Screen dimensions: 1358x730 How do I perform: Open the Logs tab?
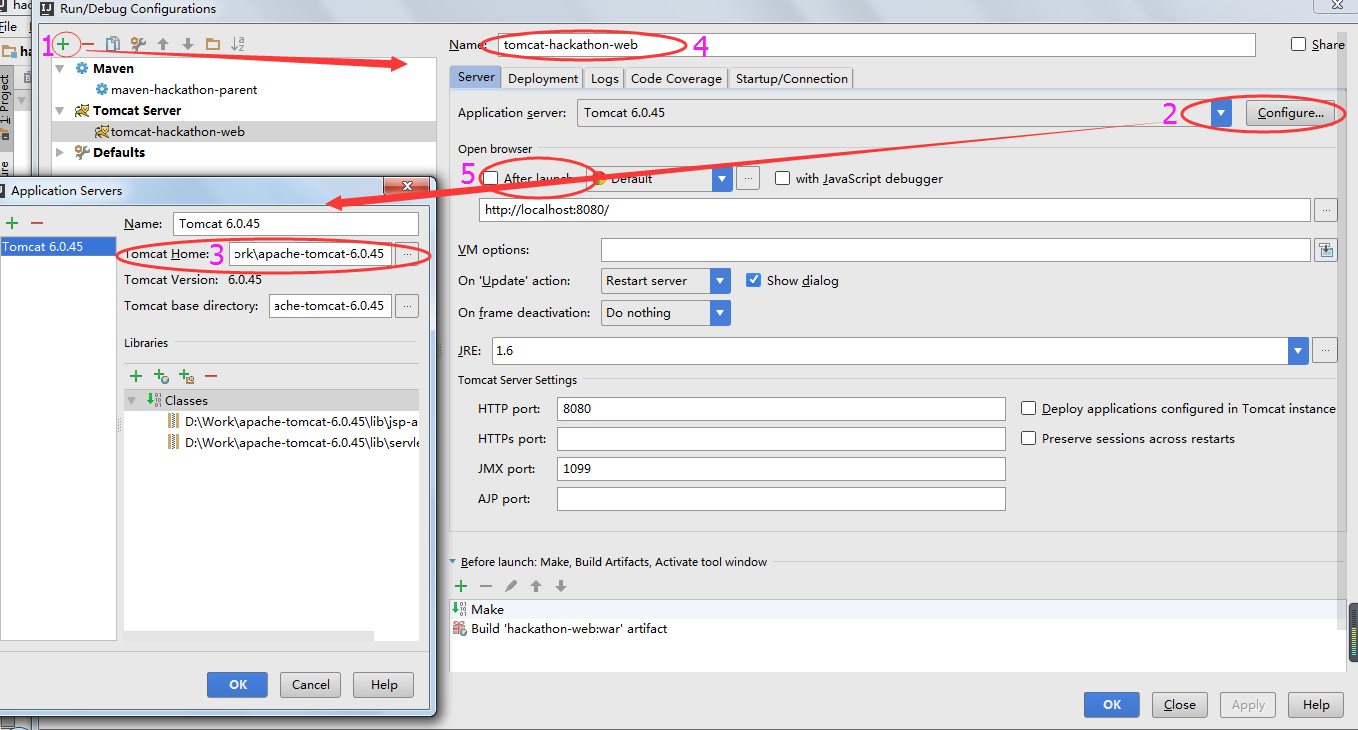click(605, 78)
